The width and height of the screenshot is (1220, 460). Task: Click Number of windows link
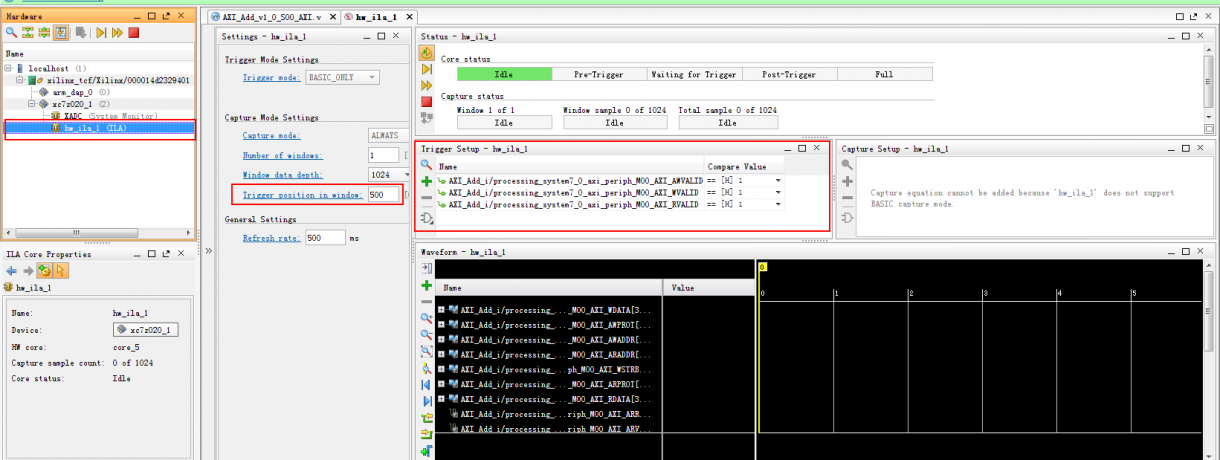[283, 155]
